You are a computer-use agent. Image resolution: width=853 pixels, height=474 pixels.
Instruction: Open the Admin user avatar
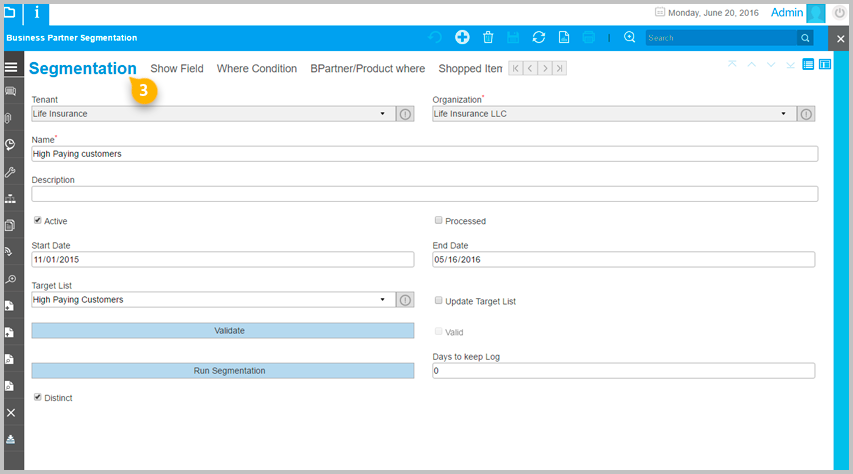pyautogui.click(x=815, y=13)
